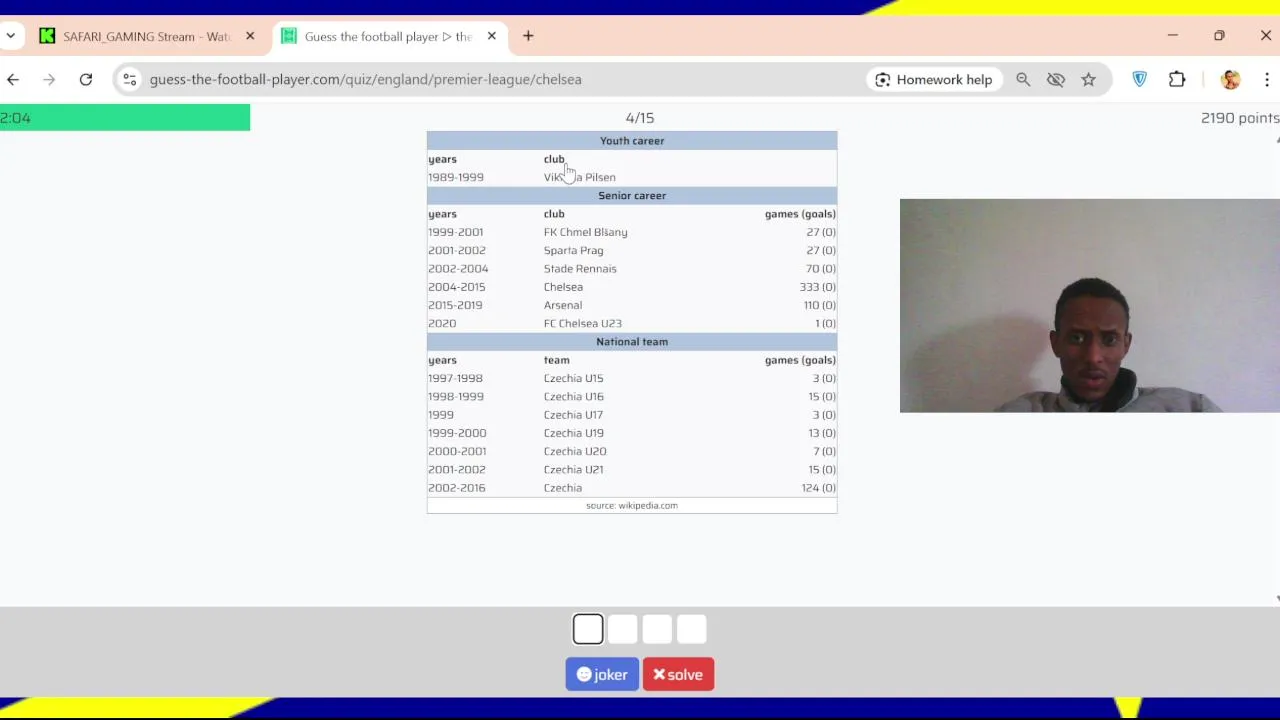Click the 2190 points score
1280x720 pixels.
1240,118
